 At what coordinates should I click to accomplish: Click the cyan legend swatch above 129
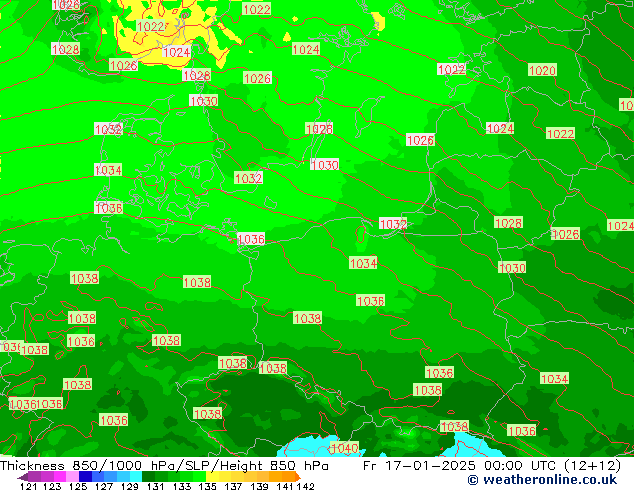pyautogui.click(x=136, y=476)
